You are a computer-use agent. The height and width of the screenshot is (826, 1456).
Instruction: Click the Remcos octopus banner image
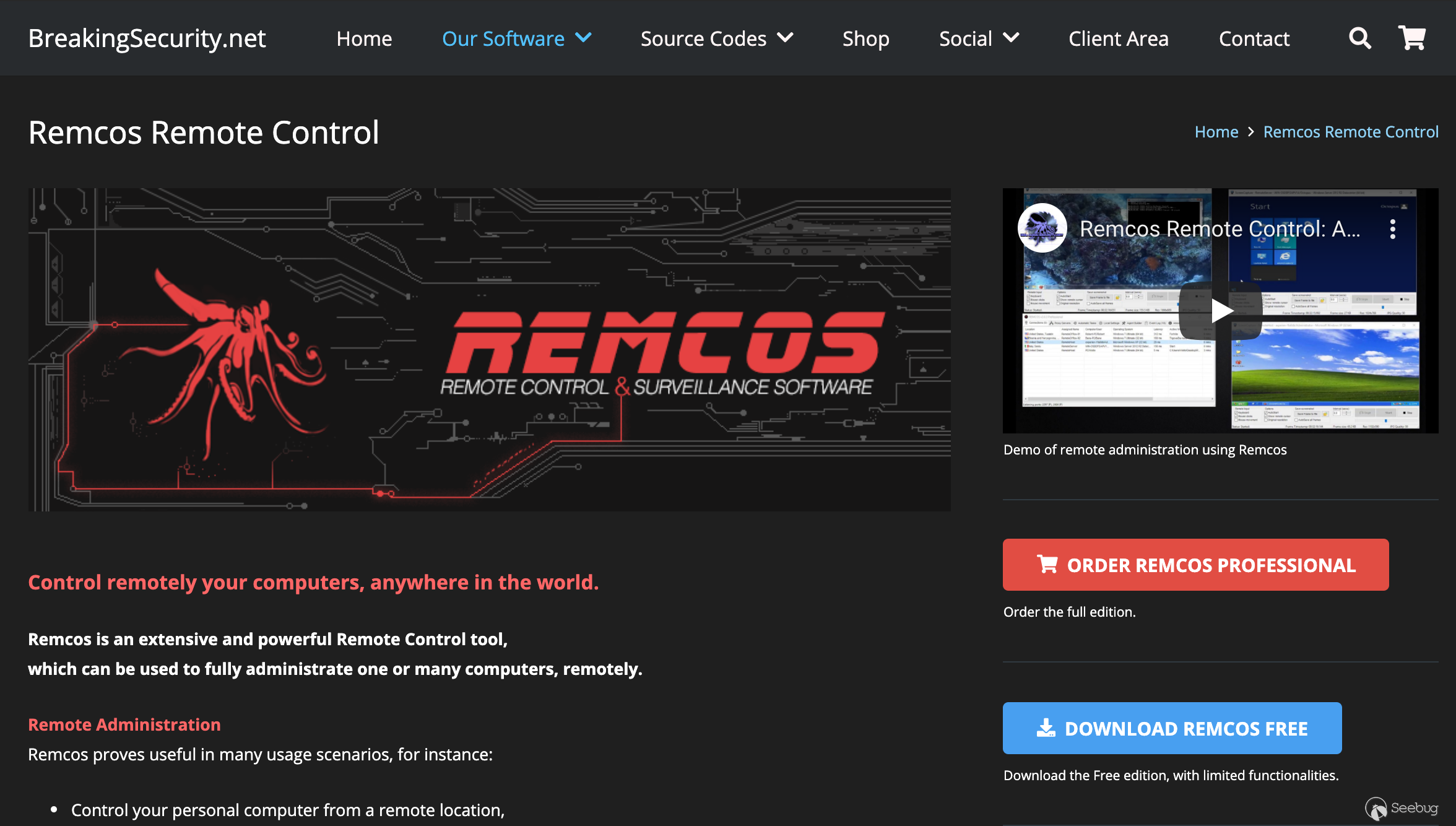point(489,350)
